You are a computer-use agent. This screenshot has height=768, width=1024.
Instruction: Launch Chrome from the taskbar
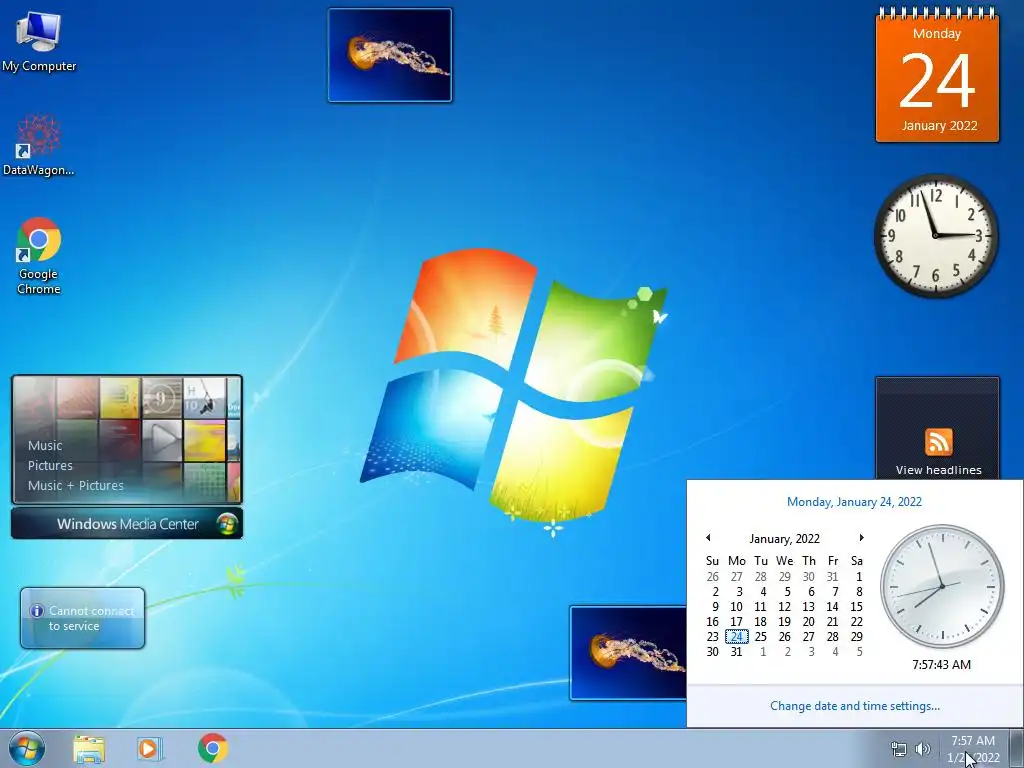(213, 748)
